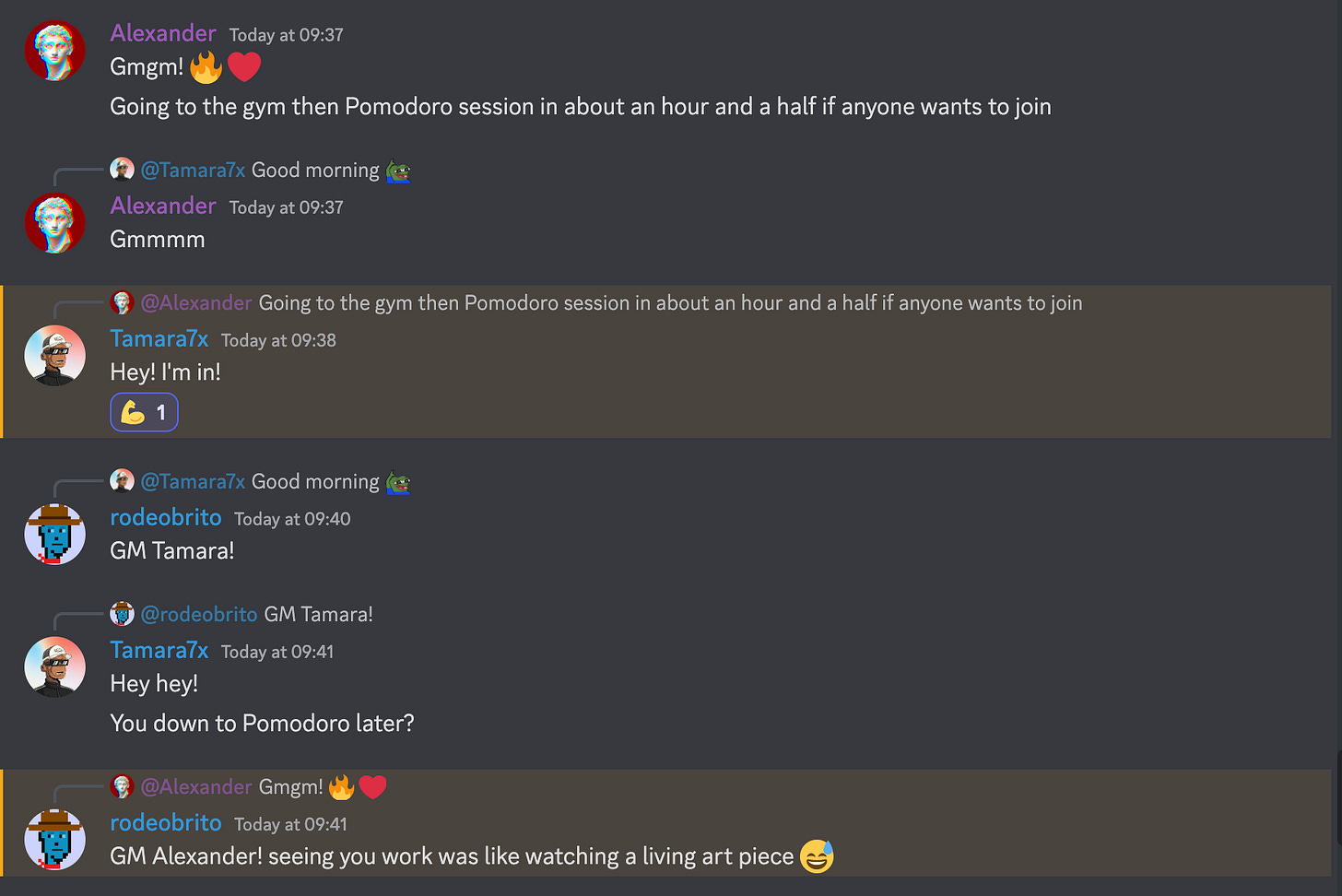1342x896 pixels.
Task: Open Alexander's profile from the Gmmmm message avatar
Action: 54,222
